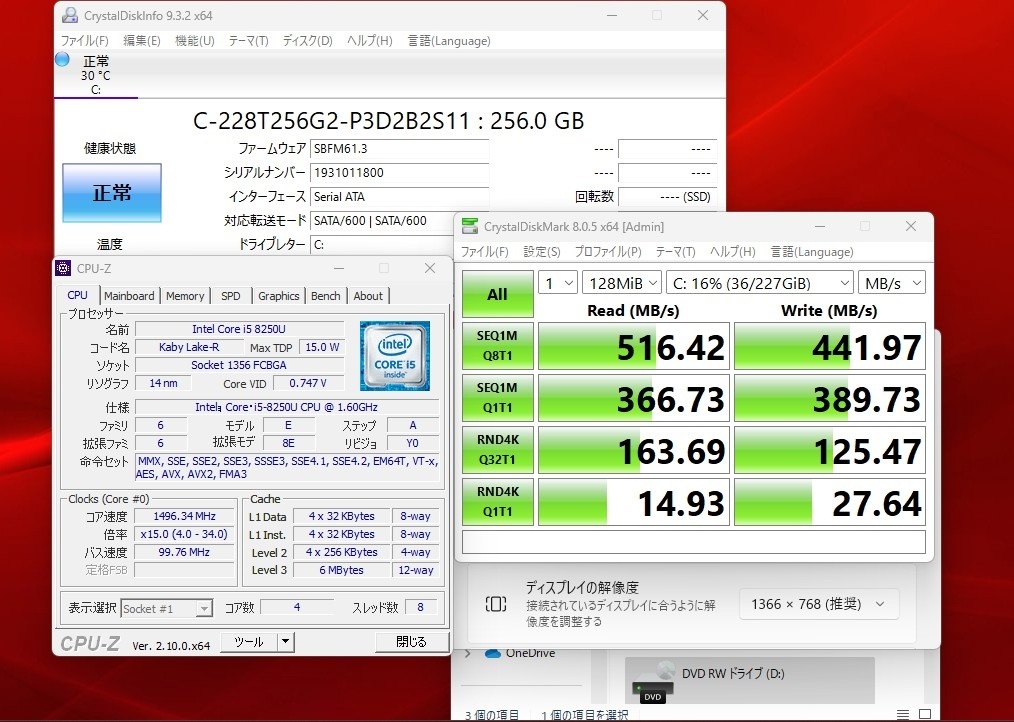Expand the OneDrive tree node
The image size is (1014, 722).
(x=468, y=653)
